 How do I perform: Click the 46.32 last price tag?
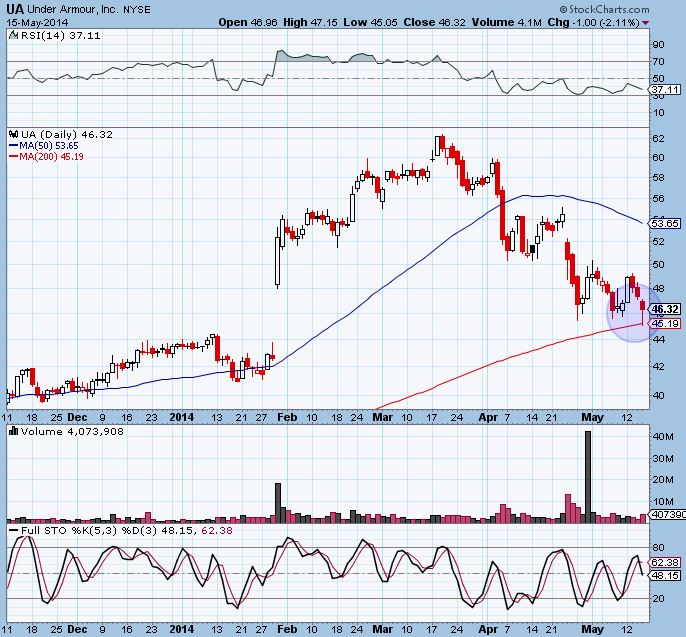(x=665, y=309)
